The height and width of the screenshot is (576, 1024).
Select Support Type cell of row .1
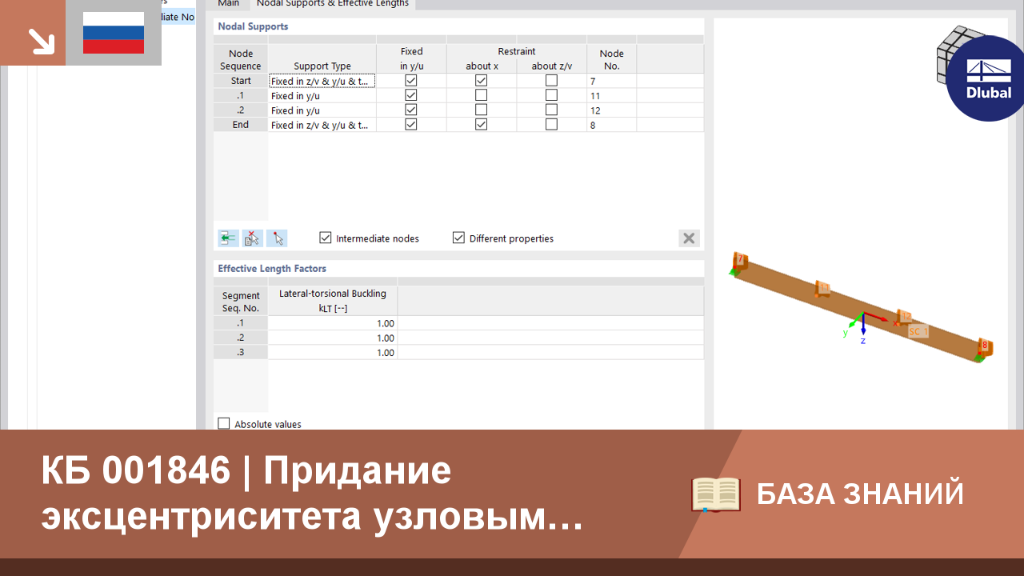point(322,95)
